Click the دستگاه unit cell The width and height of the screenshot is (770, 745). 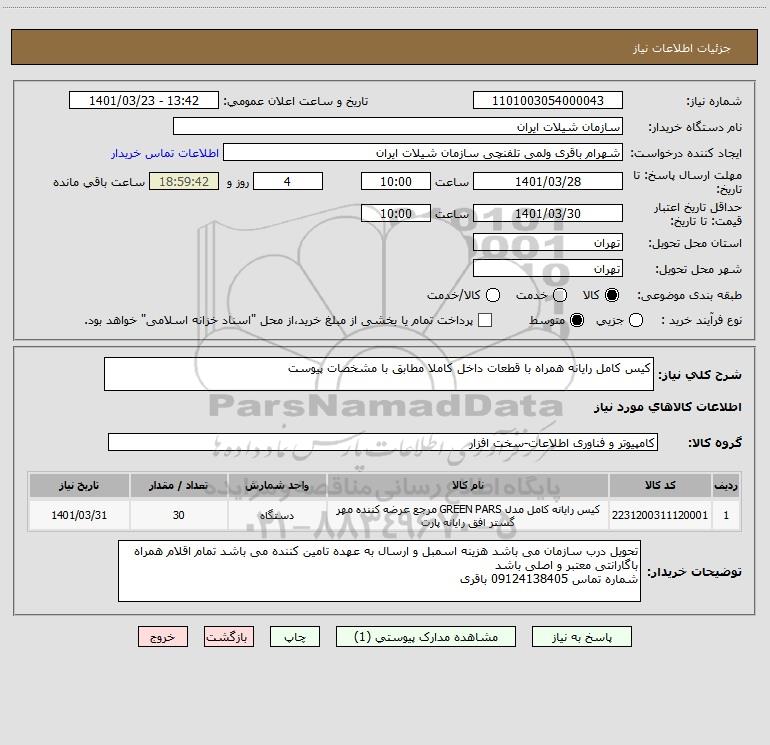276,515
